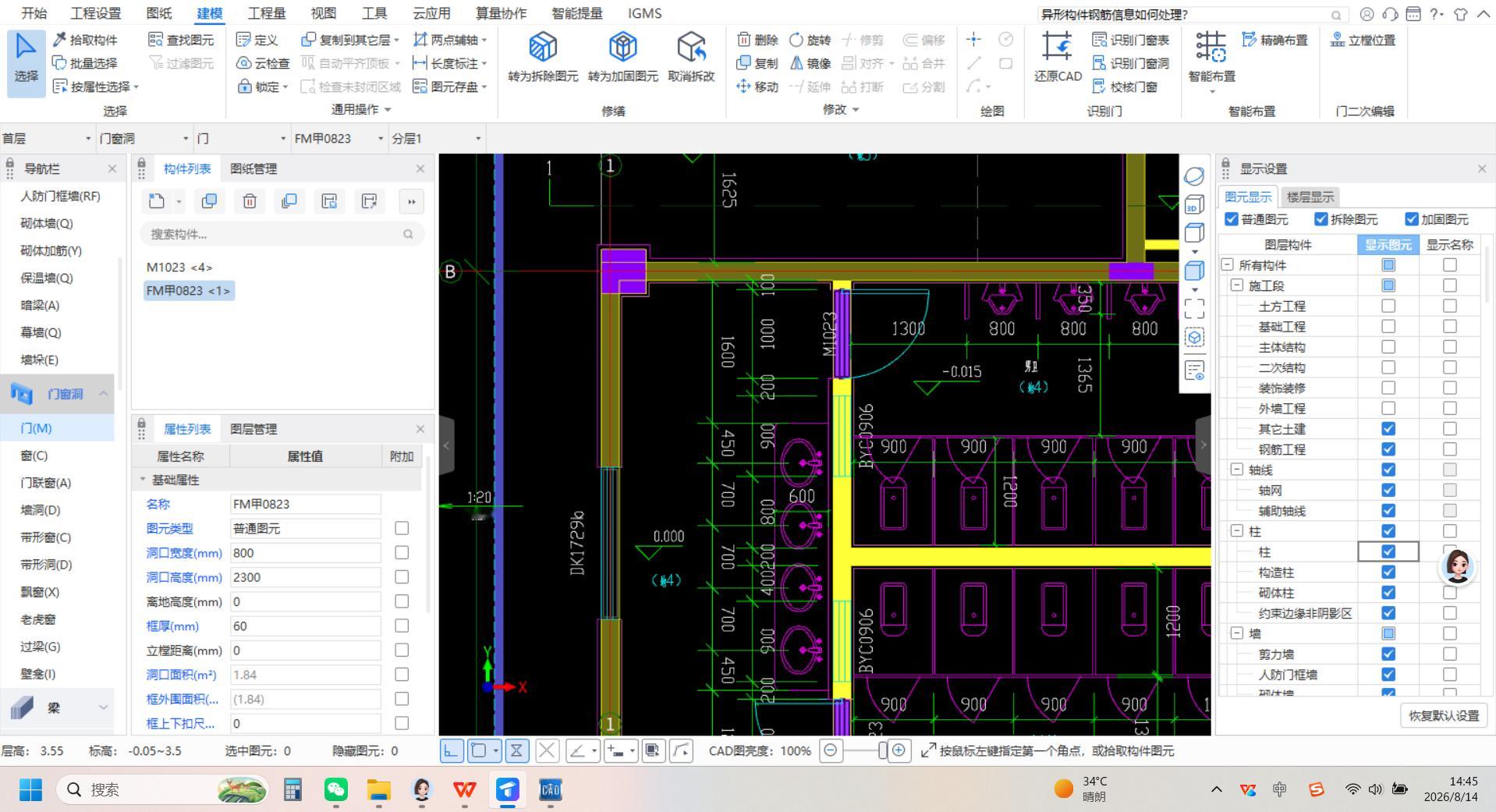Screen dimensions: 1496x812
Task: Open WeChat from the taskbar
Action: [335, 789]
